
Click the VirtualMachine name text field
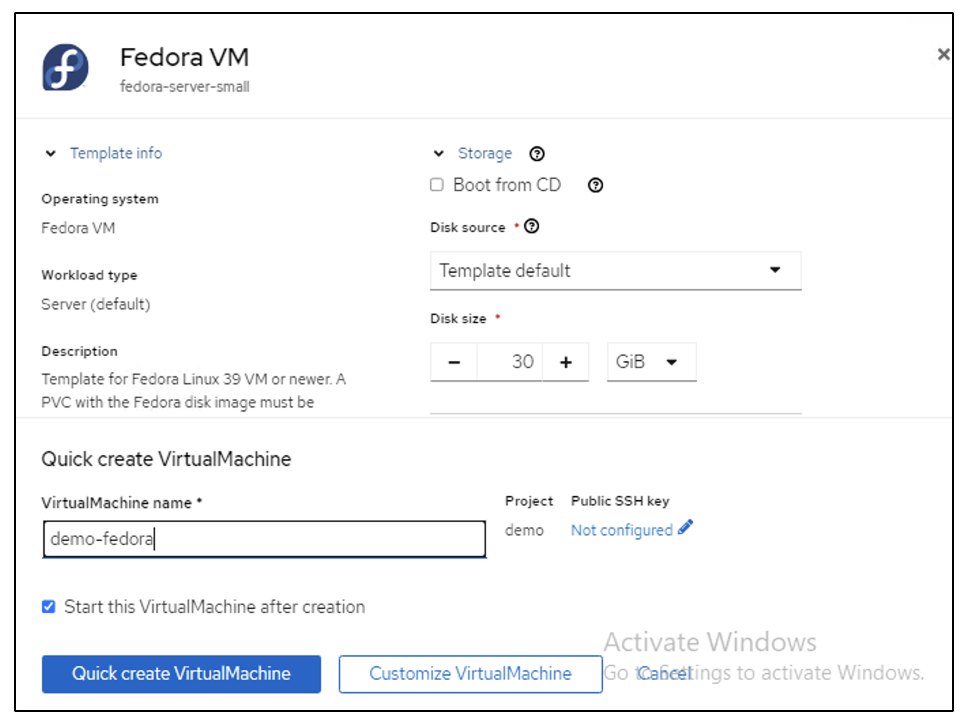(x=264, y=540)
